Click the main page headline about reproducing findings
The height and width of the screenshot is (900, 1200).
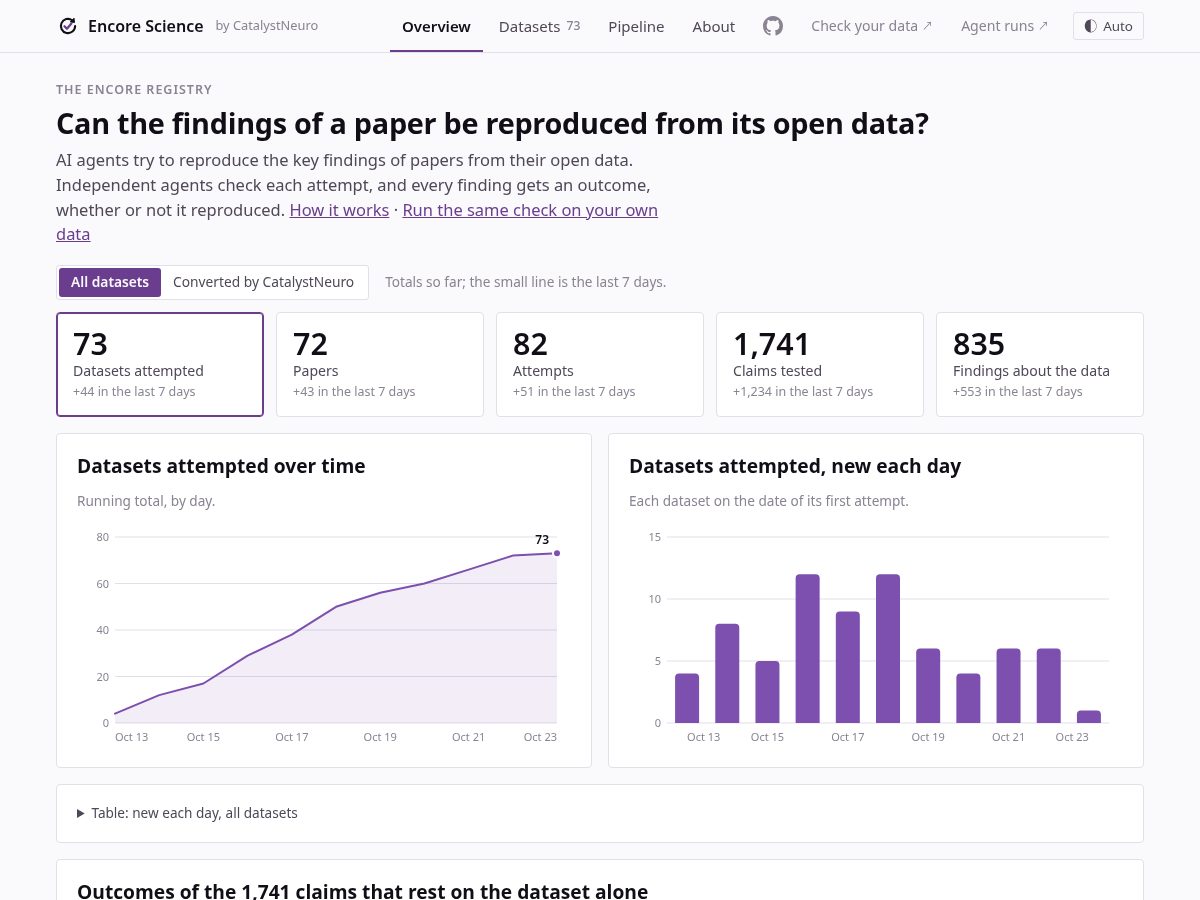492,124
